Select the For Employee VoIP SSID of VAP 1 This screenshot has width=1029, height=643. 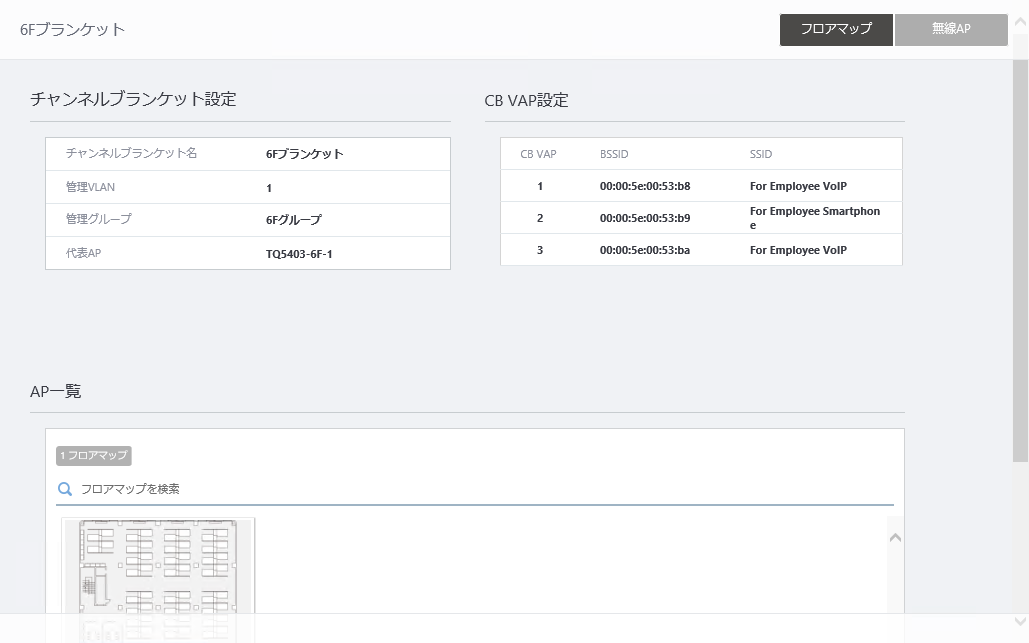[798, 186]
